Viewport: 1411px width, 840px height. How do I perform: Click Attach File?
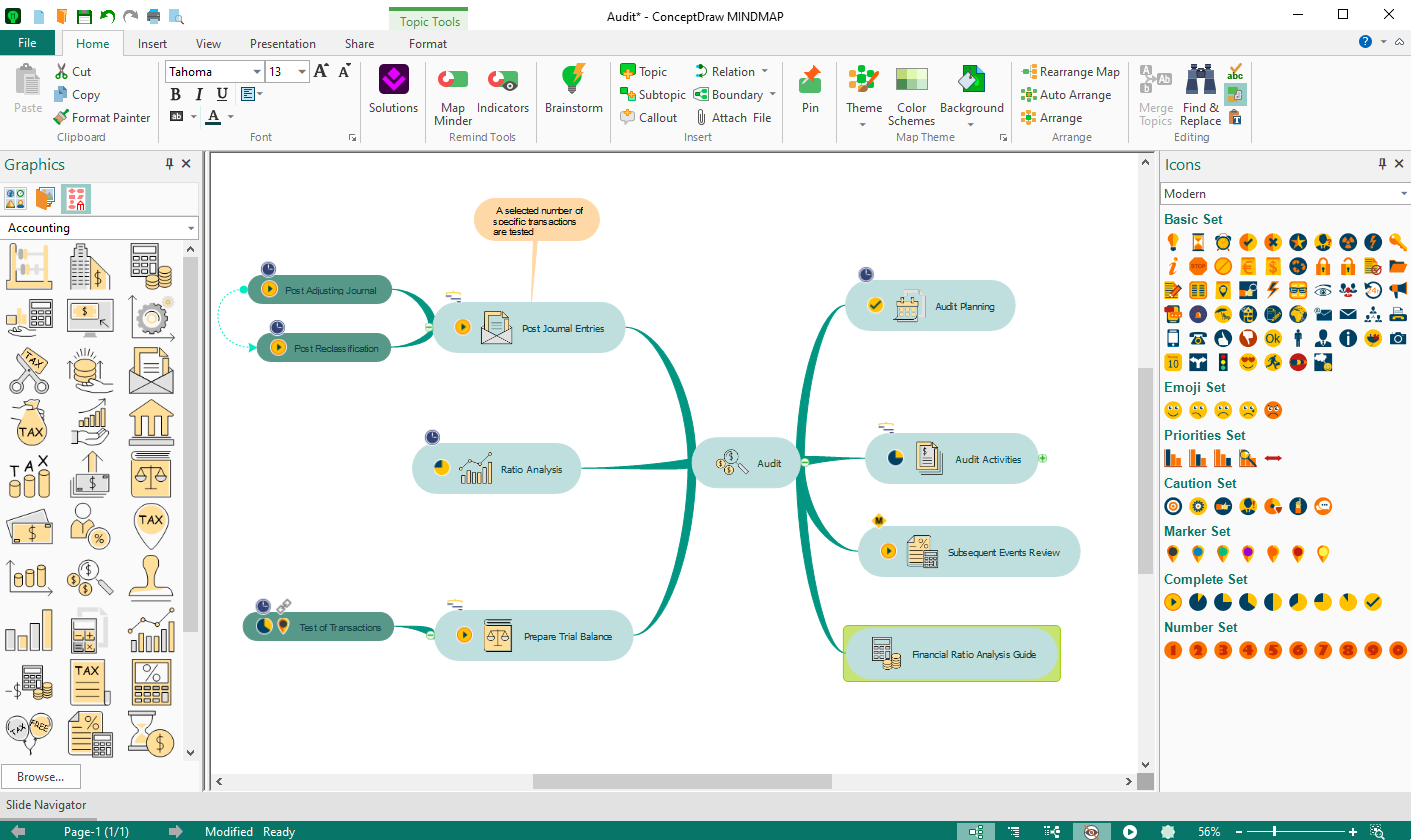click(734, 117)
